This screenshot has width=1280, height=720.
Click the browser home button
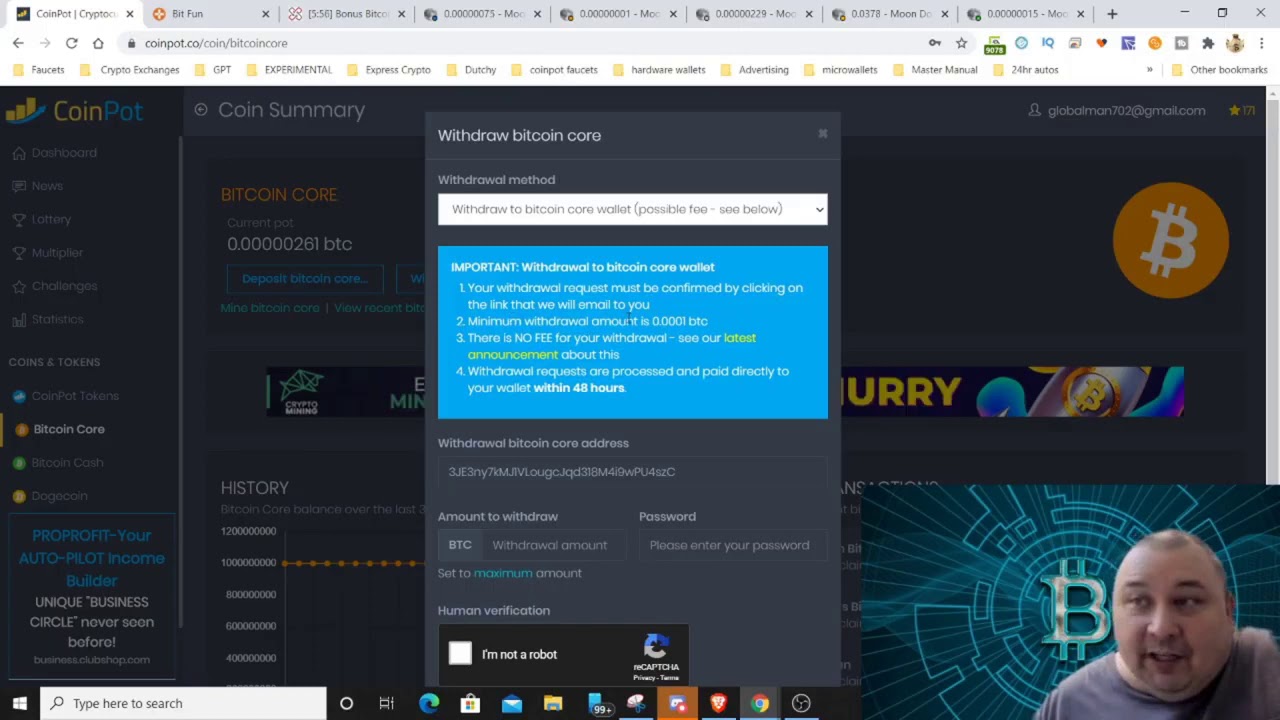tap(98, 43)
